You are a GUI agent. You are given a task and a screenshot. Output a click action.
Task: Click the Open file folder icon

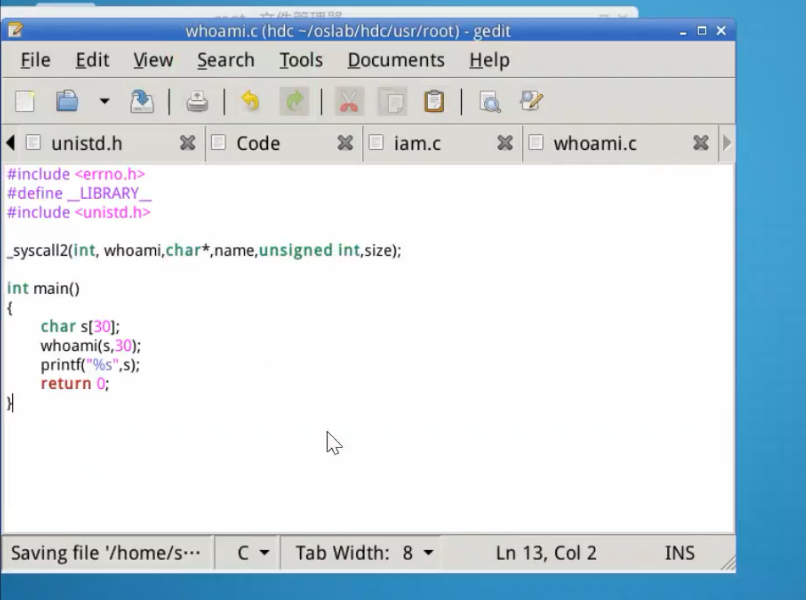coord(67,101)
